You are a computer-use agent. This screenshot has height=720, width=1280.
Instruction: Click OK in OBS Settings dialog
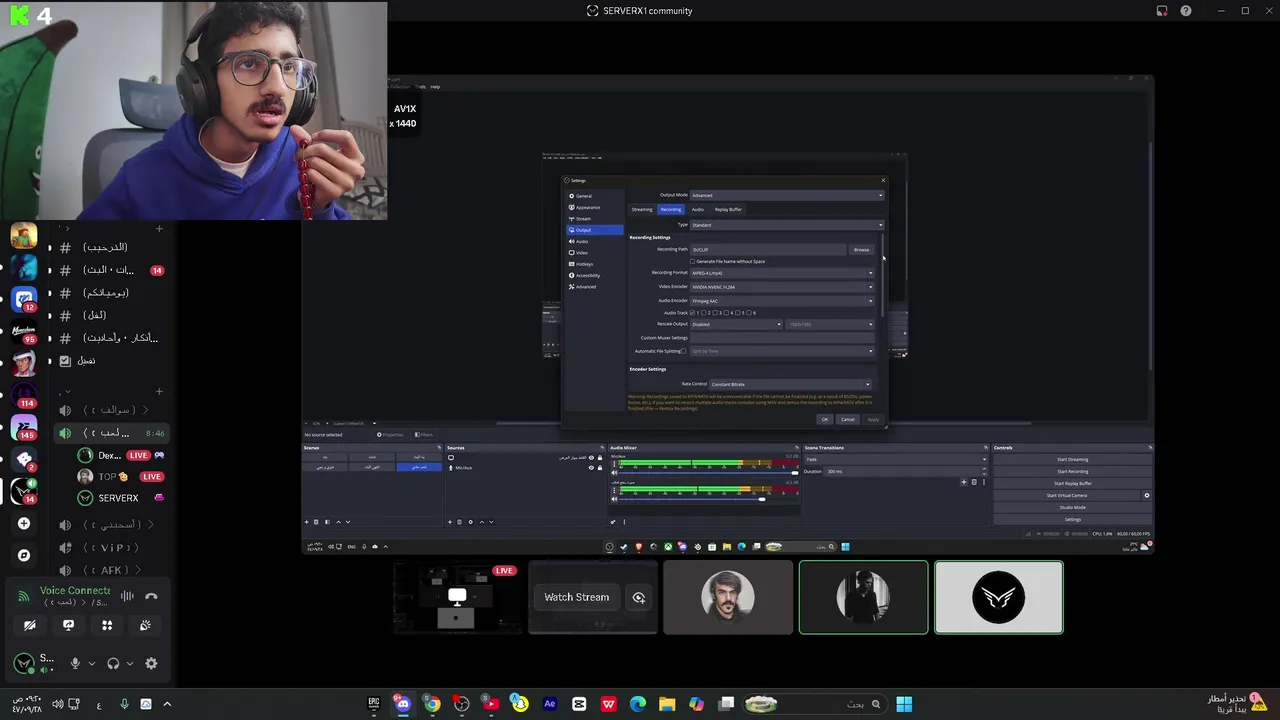click(x=824, y=419)
